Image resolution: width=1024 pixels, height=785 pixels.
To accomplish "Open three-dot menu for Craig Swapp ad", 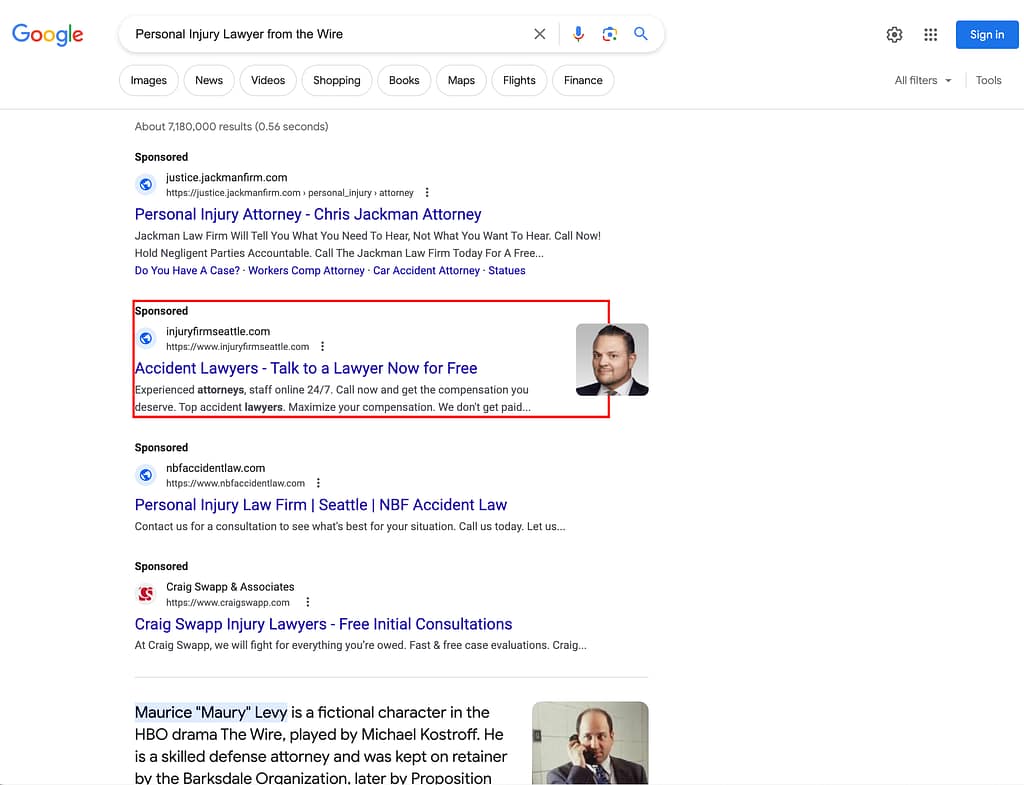I will pyautogui.click(x=308, y=602).
